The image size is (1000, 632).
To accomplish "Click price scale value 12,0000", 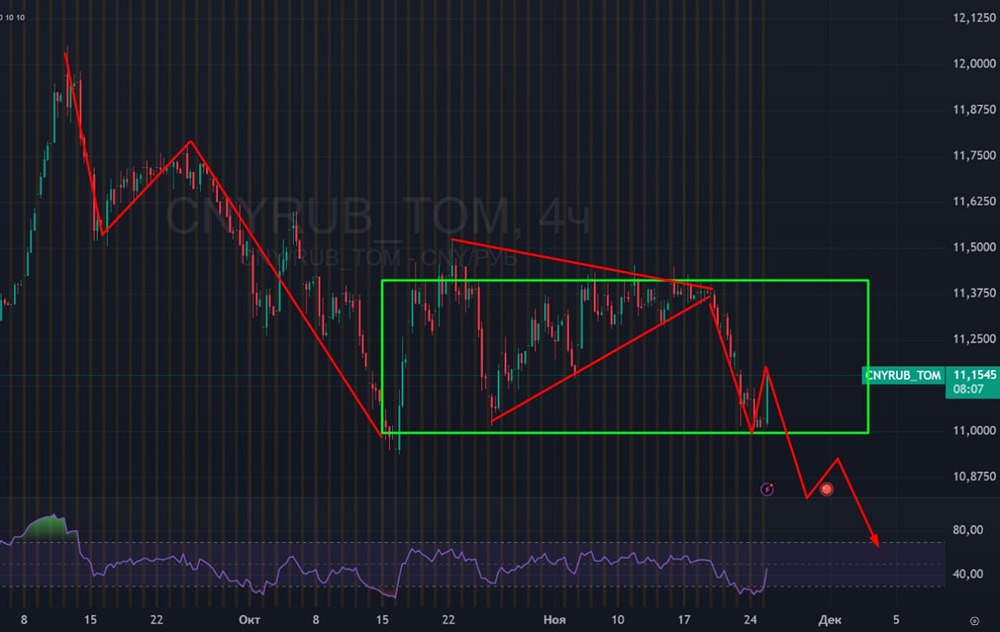I will [x=974, y=64].
